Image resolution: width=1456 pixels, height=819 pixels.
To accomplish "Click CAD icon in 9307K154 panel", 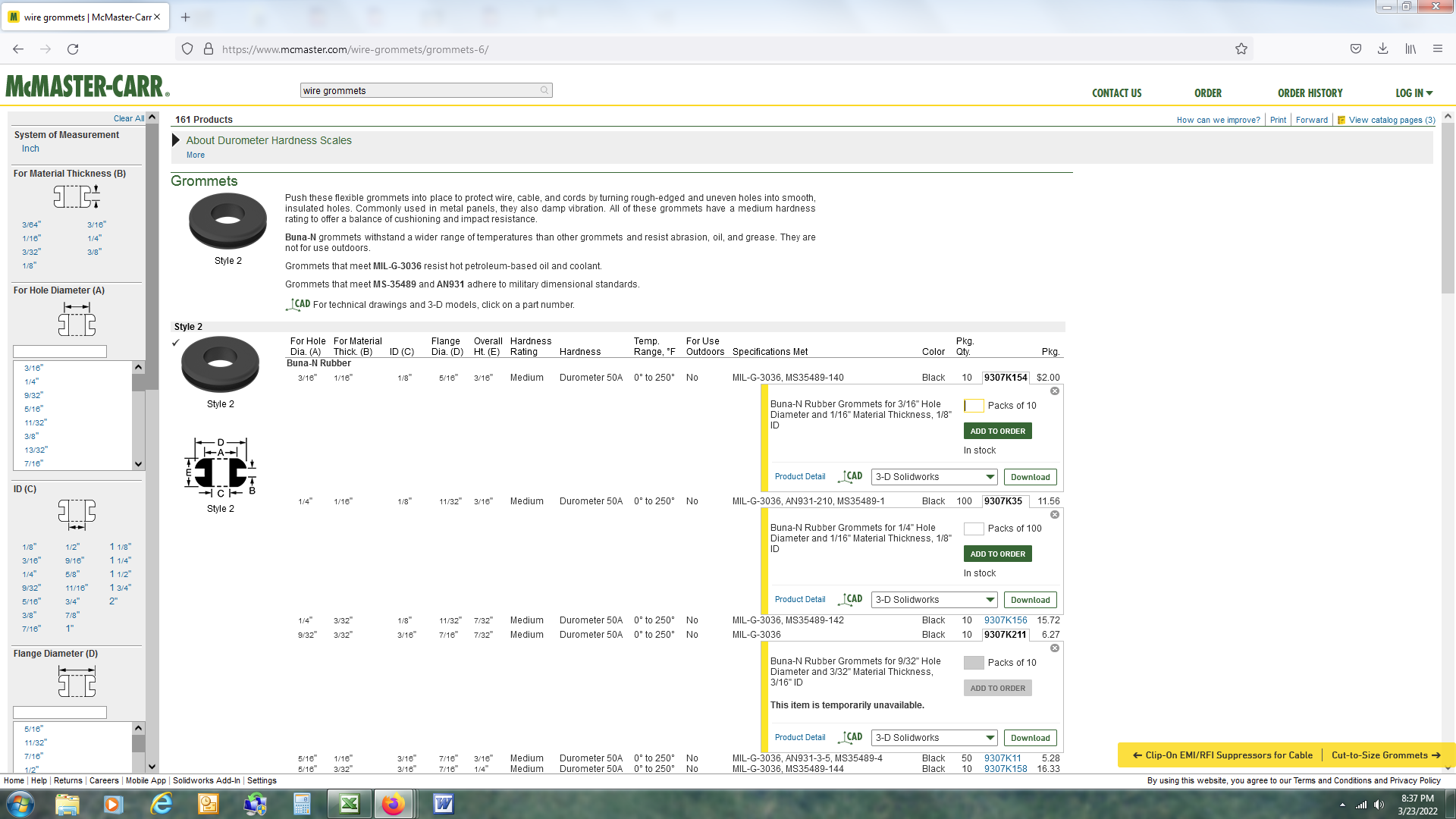I will 850,476.
